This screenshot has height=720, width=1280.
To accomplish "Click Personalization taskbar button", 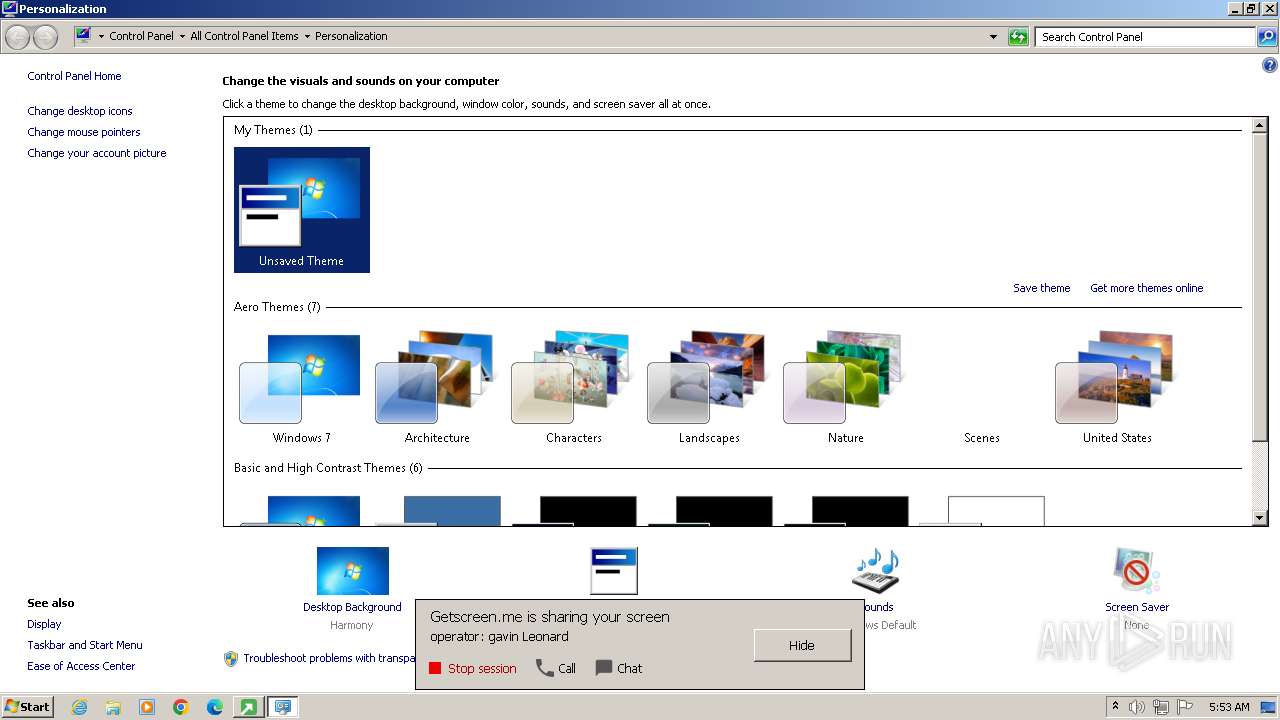I will pyautogui.click(x=283, y=707).
